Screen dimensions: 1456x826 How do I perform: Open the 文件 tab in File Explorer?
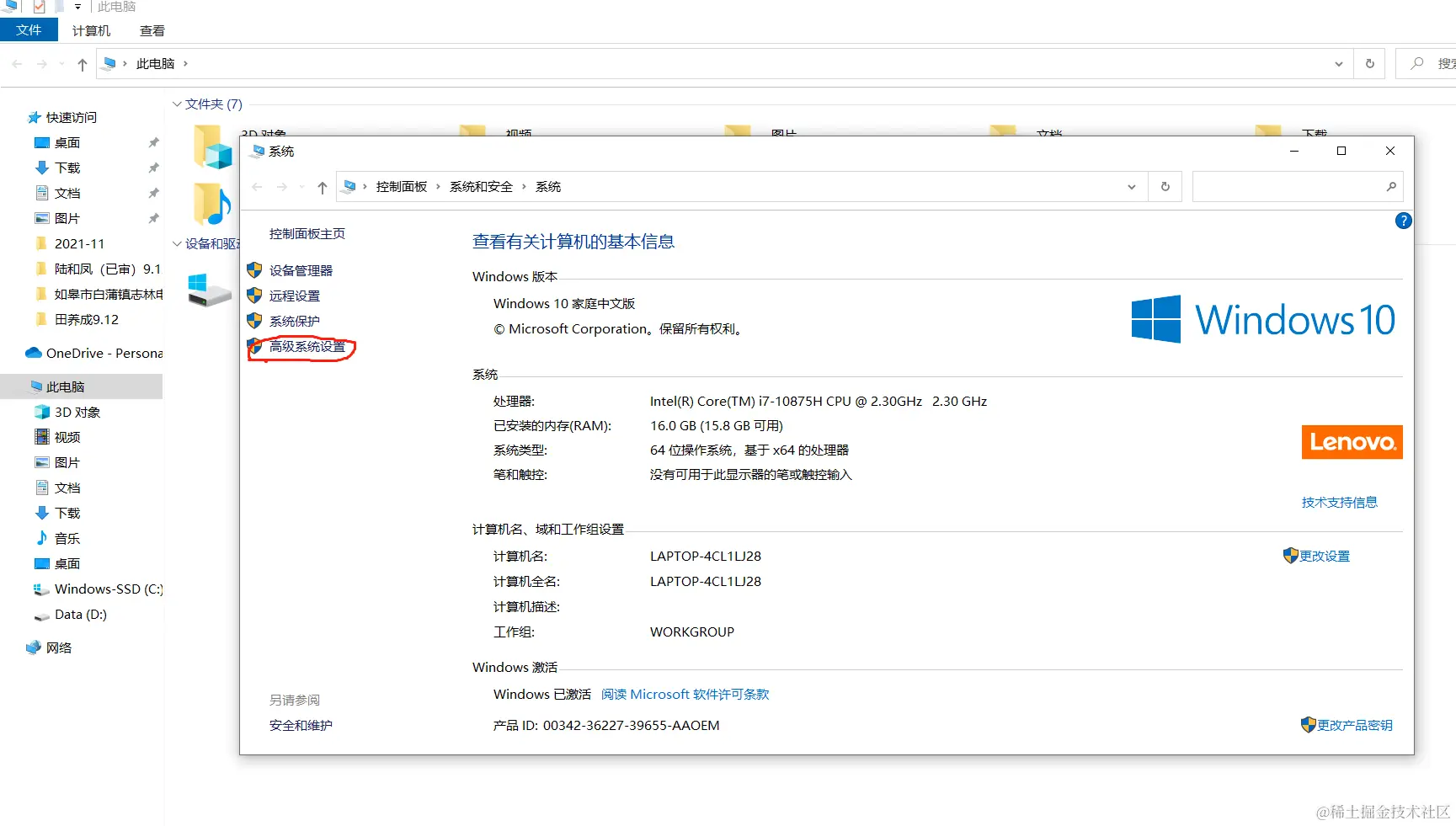pyautogui.click(x=29, y=30)
